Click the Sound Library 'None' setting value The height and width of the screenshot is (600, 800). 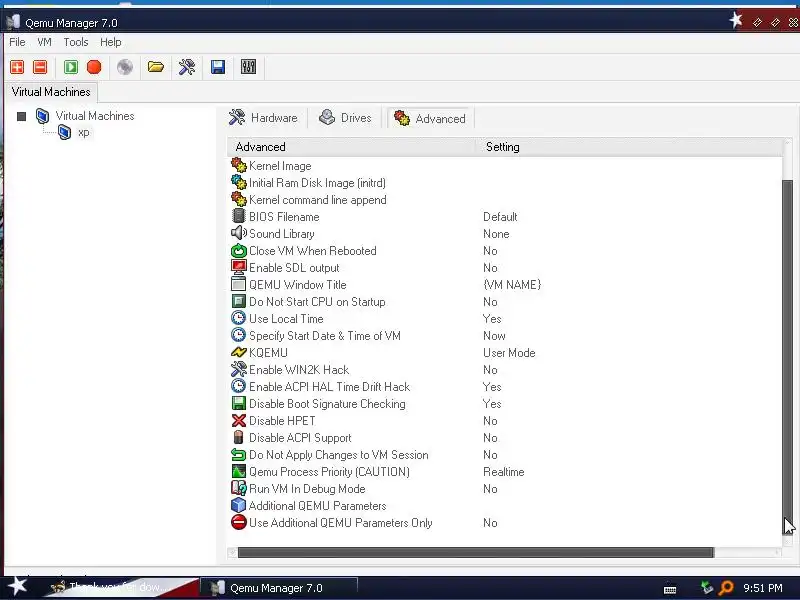[496, 234]
